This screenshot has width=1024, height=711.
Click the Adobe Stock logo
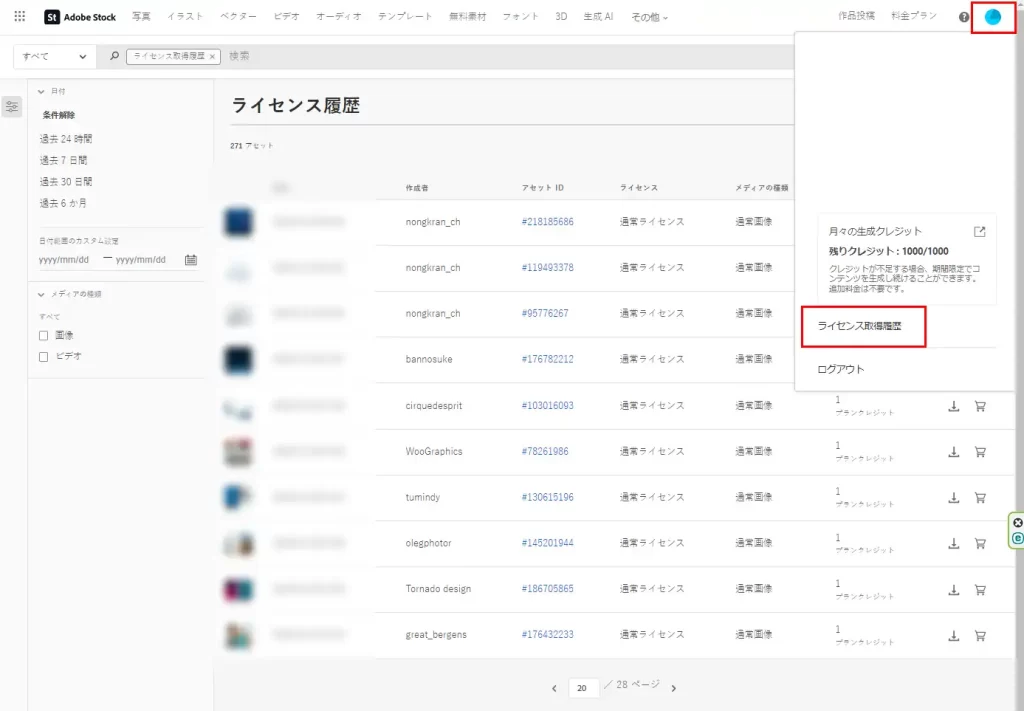(80, 17)
